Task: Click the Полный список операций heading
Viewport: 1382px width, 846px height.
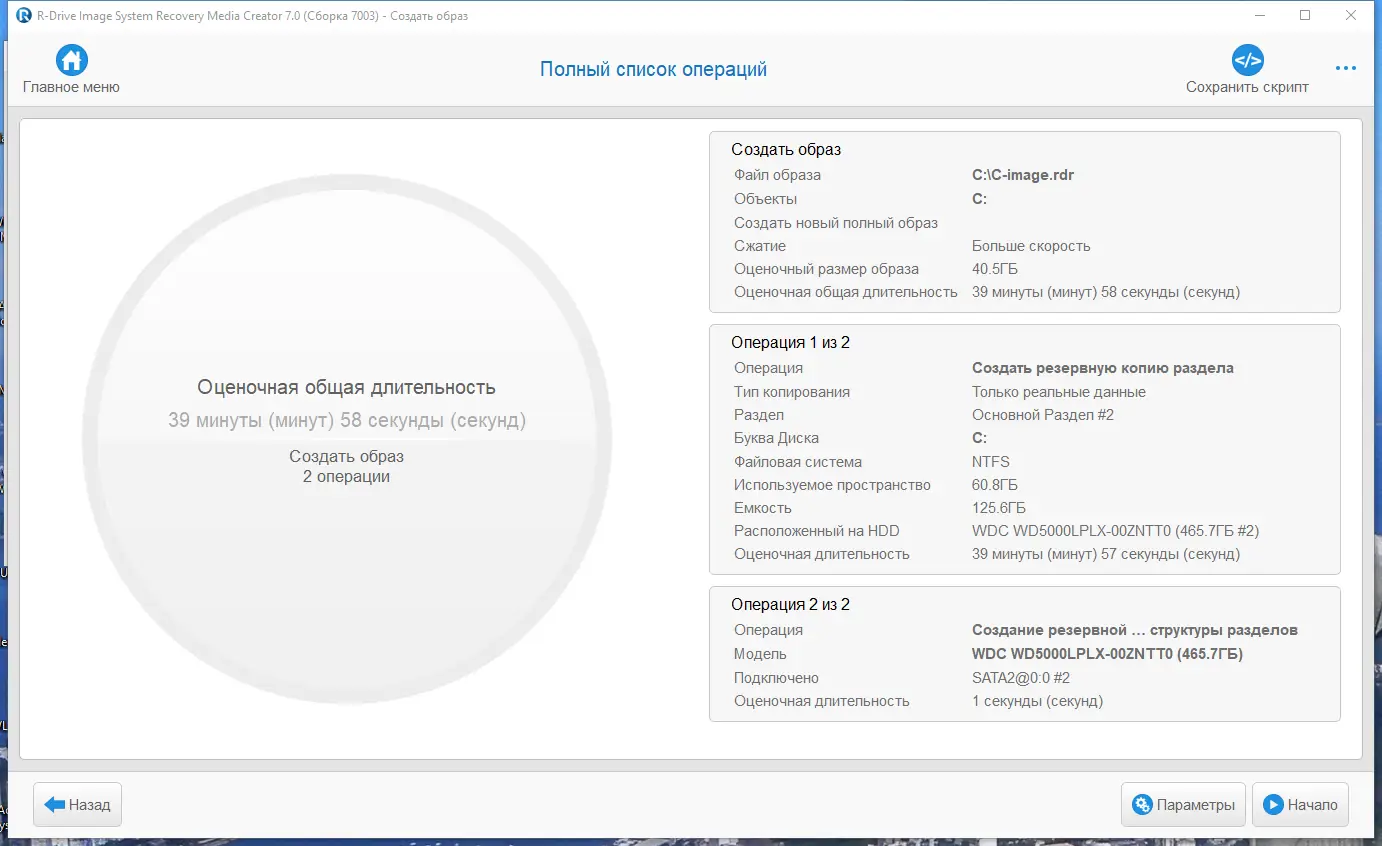Action: point(653,68)
